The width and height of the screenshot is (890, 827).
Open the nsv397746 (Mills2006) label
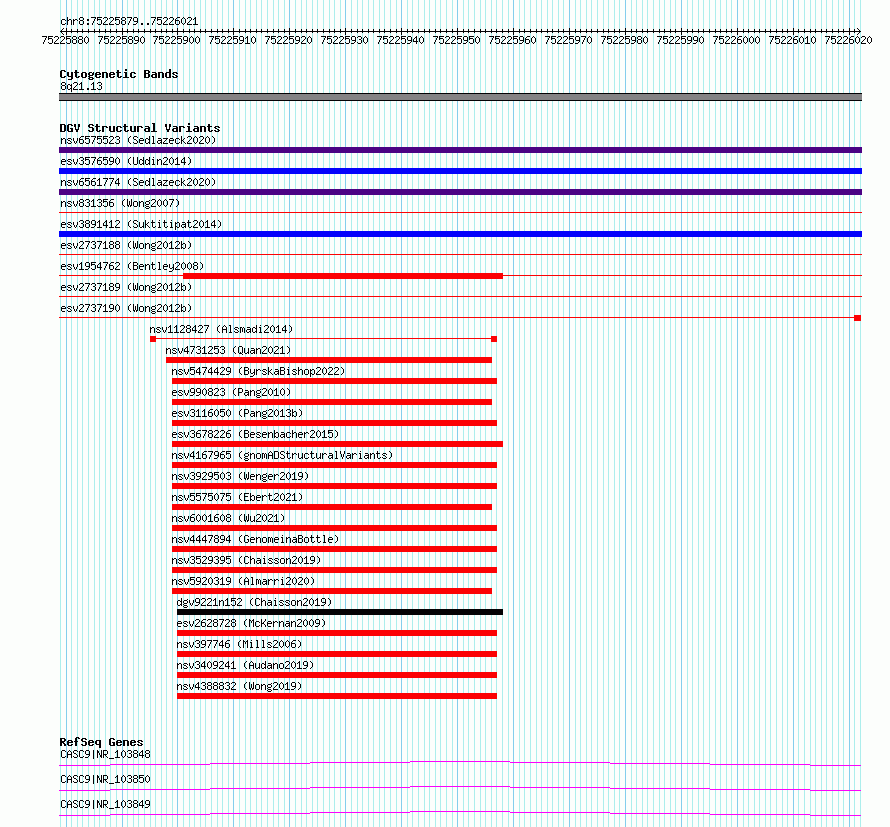(240, 644)
